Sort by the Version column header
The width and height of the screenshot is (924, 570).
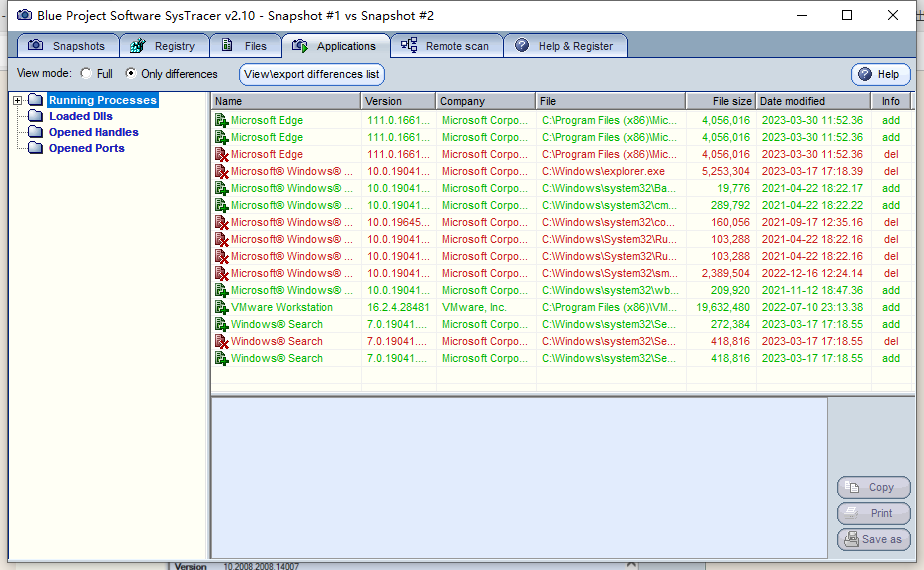(x=398, y=101)
